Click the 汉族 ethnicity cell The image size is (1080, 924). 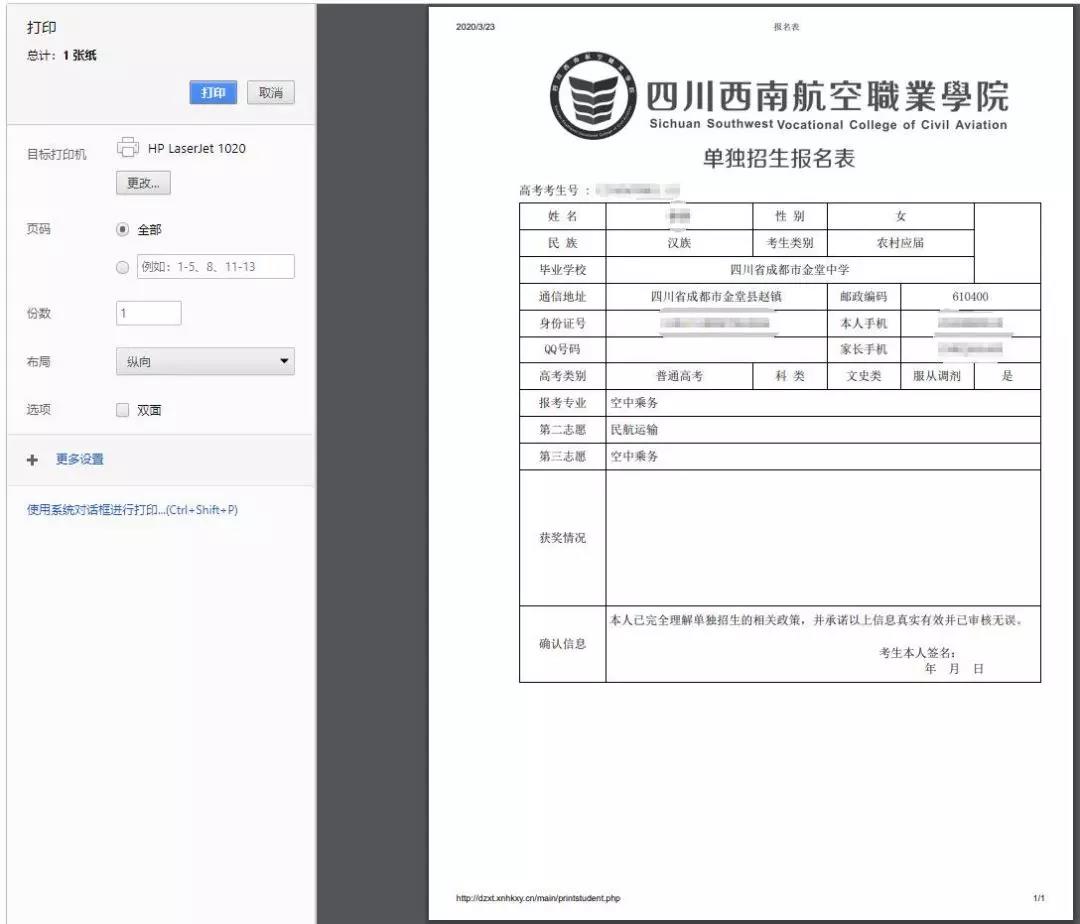pyautogui.click(x=679, y=243)
